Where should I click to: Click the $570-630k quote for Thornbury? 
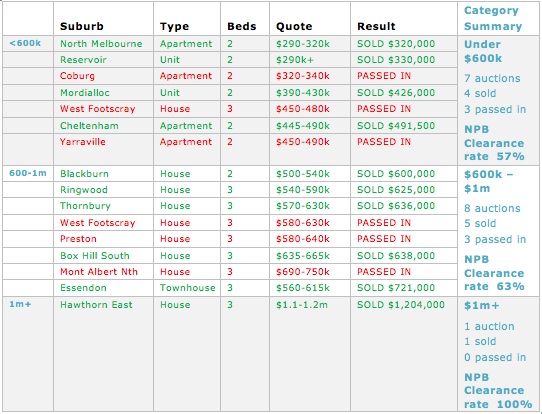tap(302, 206)
